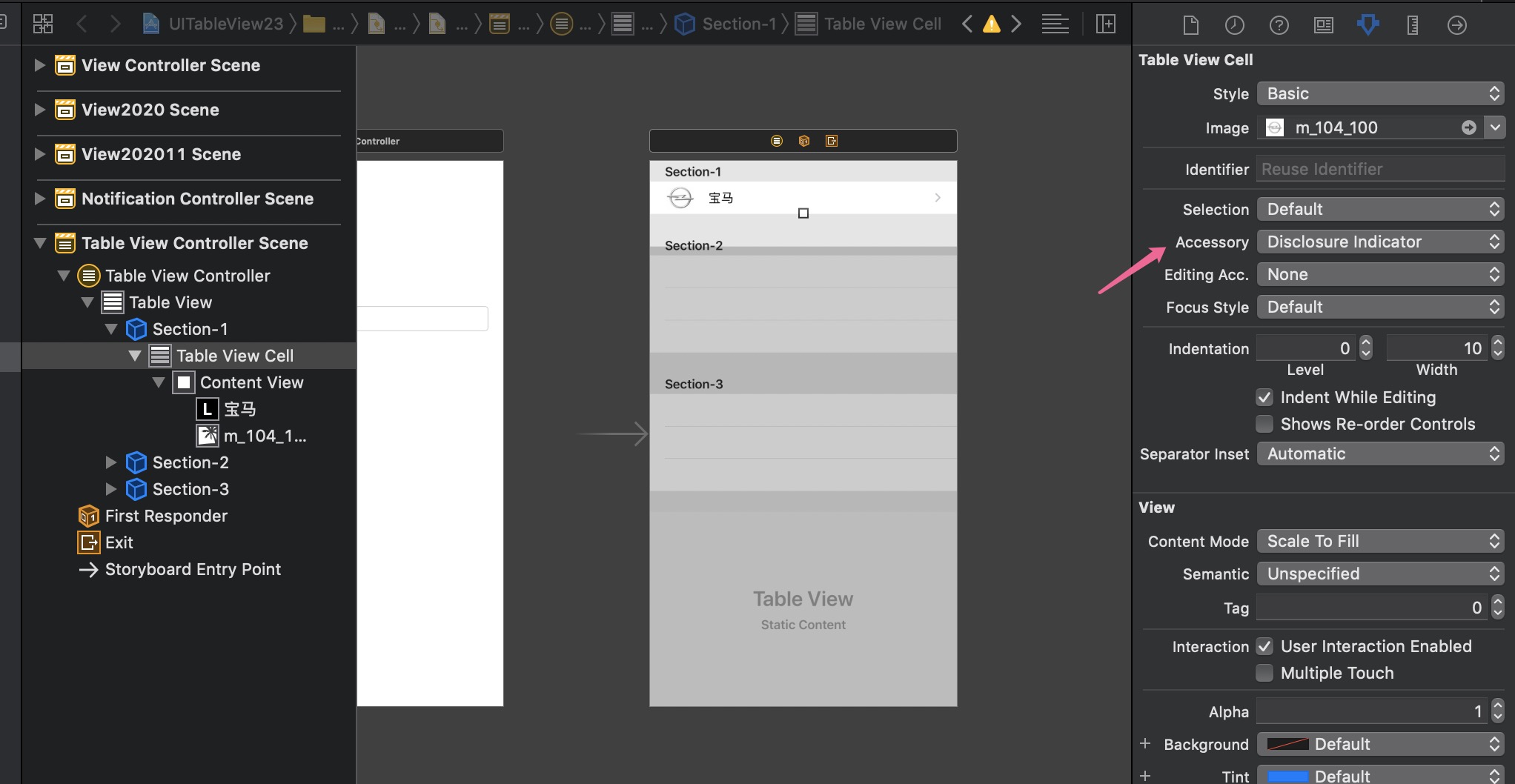The height and width of the screenshot is (784, 1515).
Task: Enable the Multiple Touch checkbox
Action: coord(1264,673)
